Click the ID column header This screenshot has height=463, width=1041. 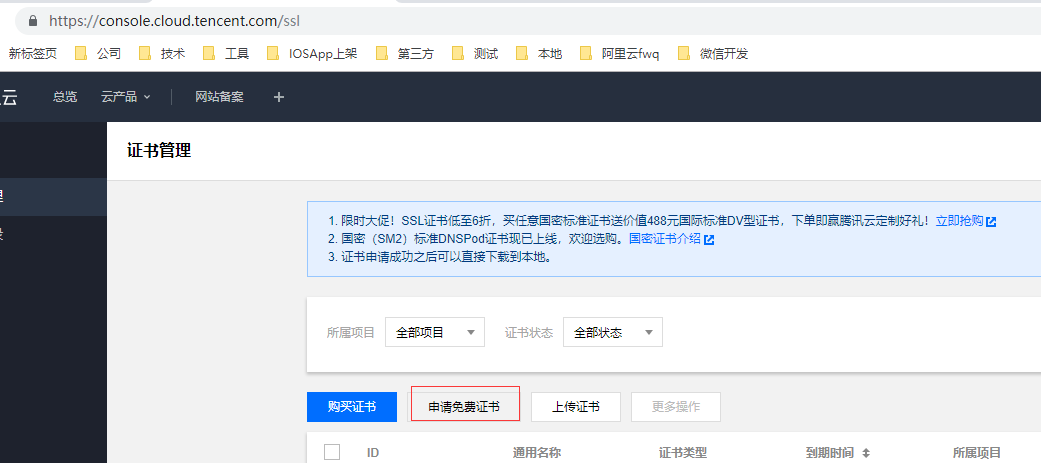point(373,453)
